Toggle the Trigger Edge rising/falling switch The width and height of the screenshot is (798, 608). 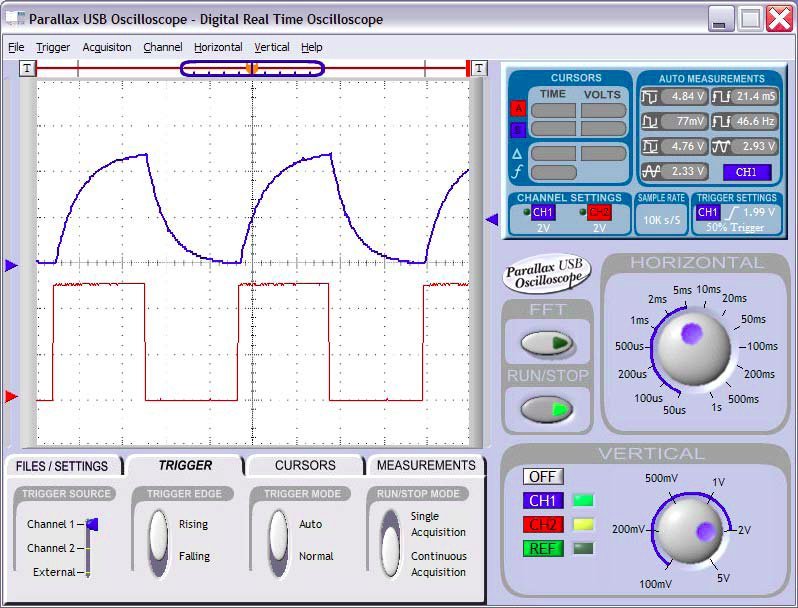(159, 540)
